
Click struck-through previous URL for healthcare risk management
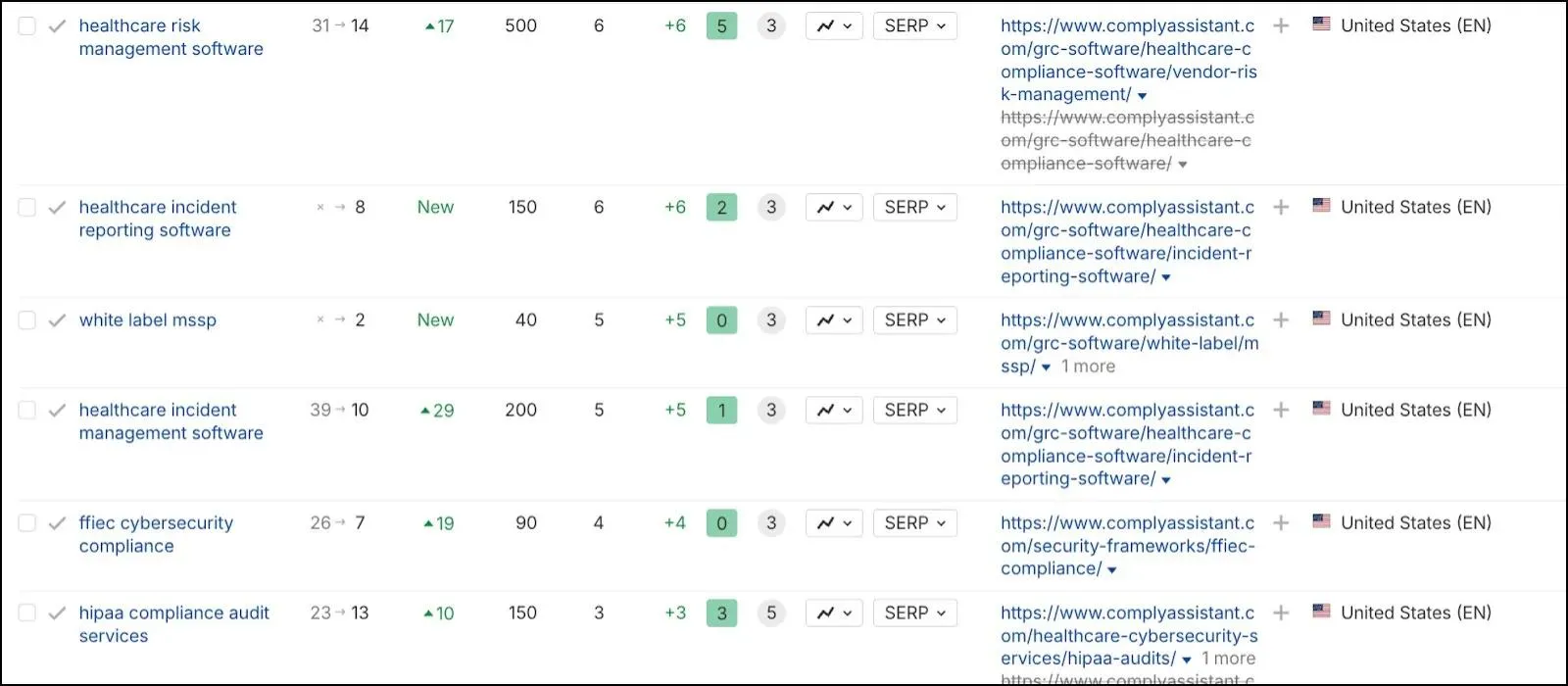[1127, 140]
